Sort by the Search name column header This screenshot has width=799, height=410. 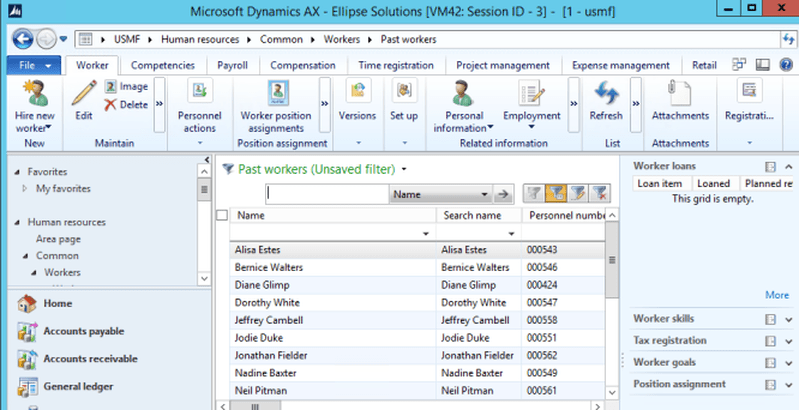[x=479, y=215]
